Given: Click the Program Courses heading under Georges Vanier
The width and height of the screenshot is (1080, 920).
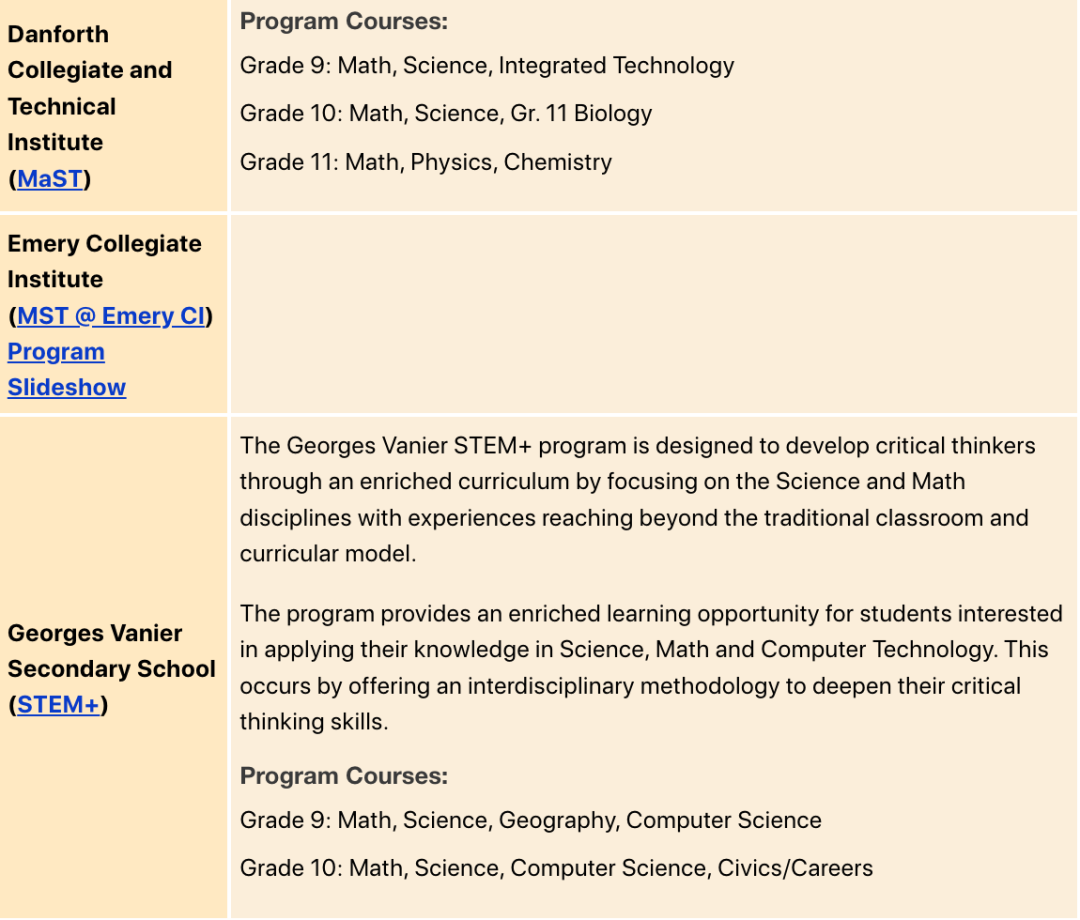Looking at the screenshot, I should coord(344,776).
